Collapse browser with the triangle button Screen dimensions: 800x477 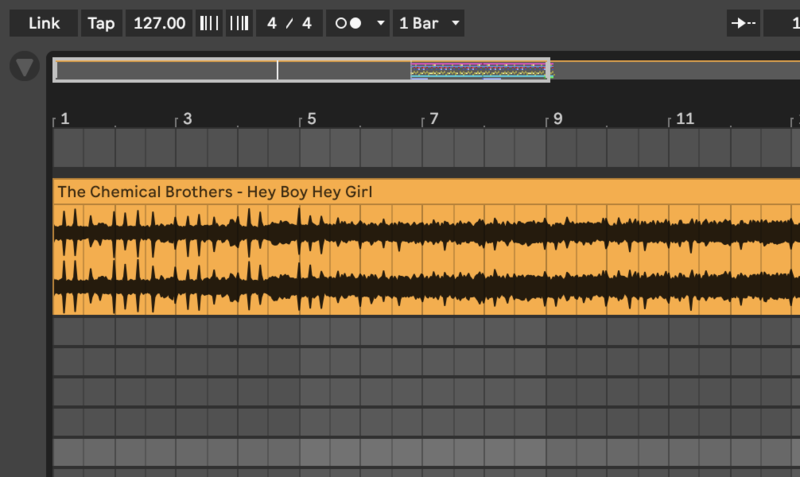pos(24,66)
